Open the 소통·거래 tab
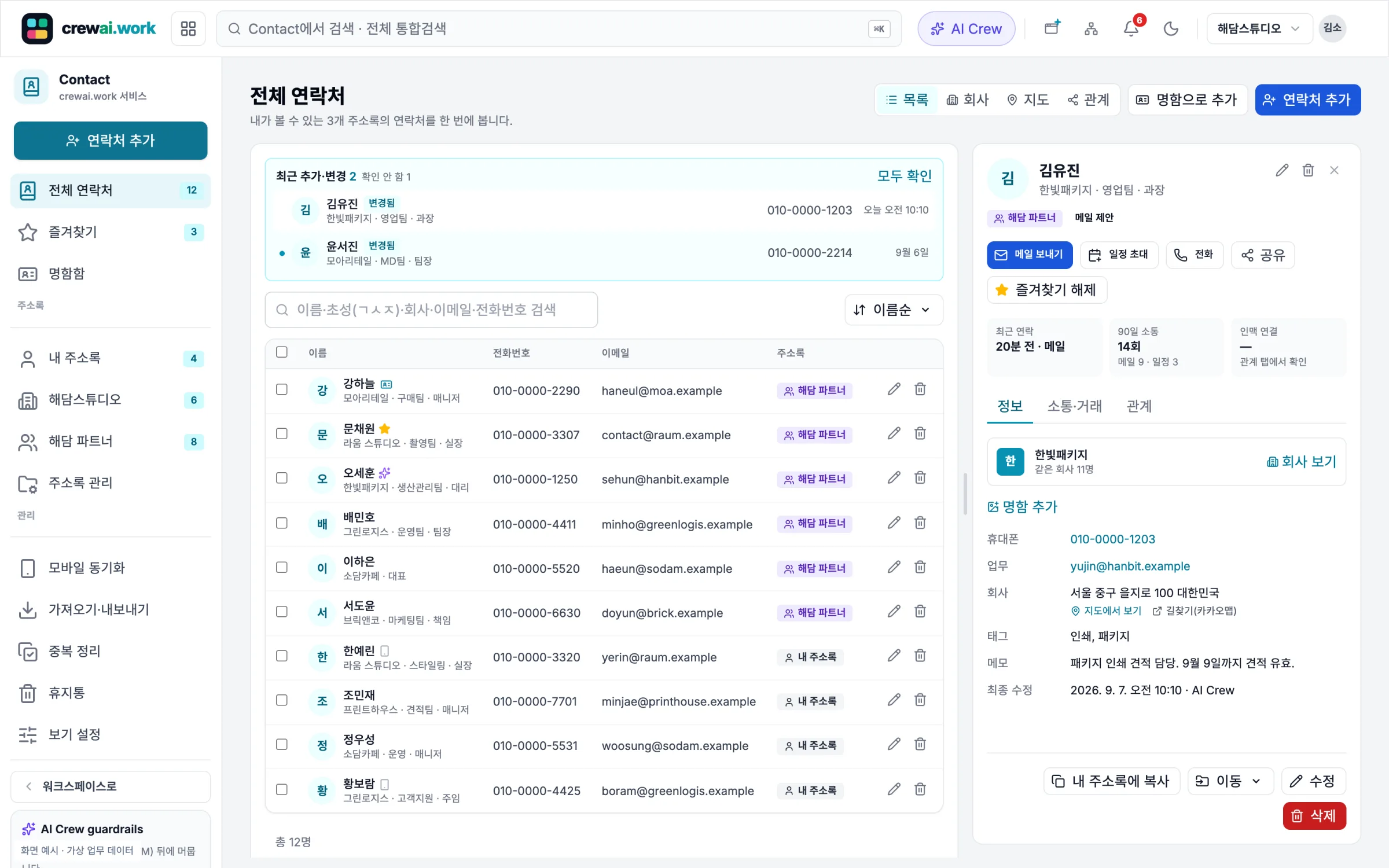Viewport: 1389px width, 868px height. pyautogui.click(x=1074, y=406)
